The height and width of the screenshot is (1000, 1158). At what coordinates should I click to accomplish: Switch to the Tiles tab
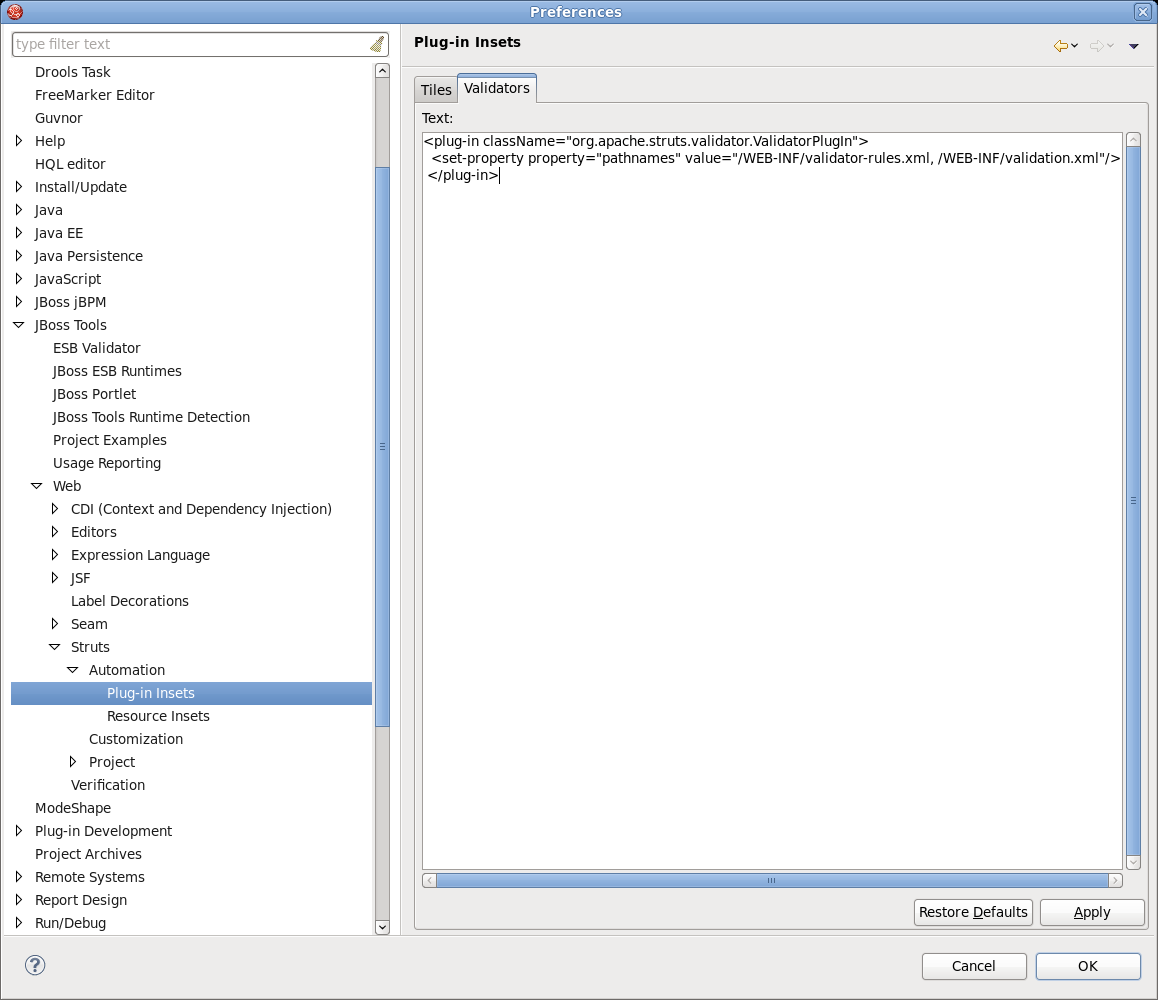coord(436,90)
